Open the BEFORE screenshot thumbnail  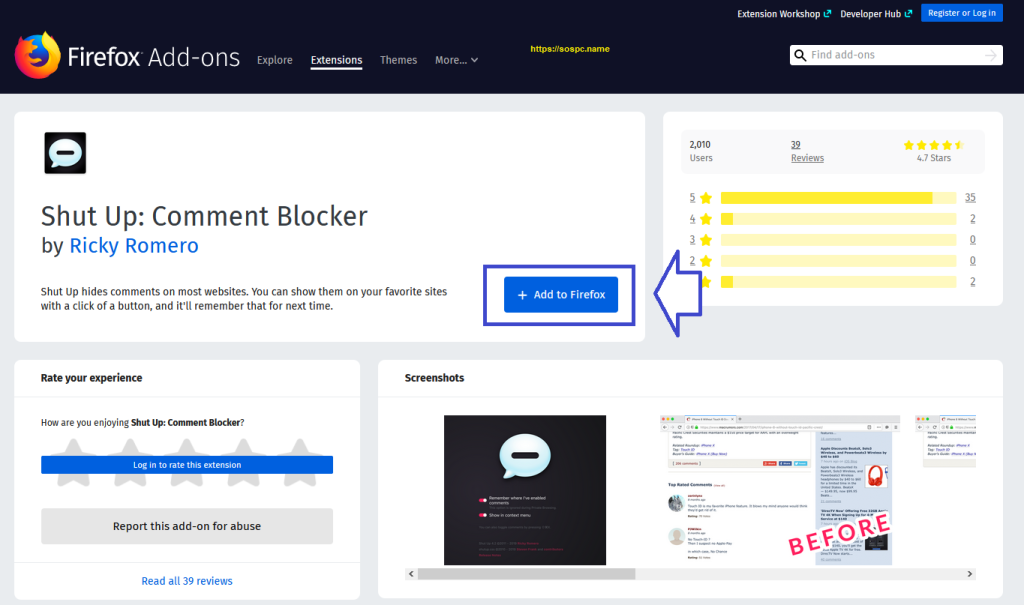pyautogui.click(x=780, y=490)
